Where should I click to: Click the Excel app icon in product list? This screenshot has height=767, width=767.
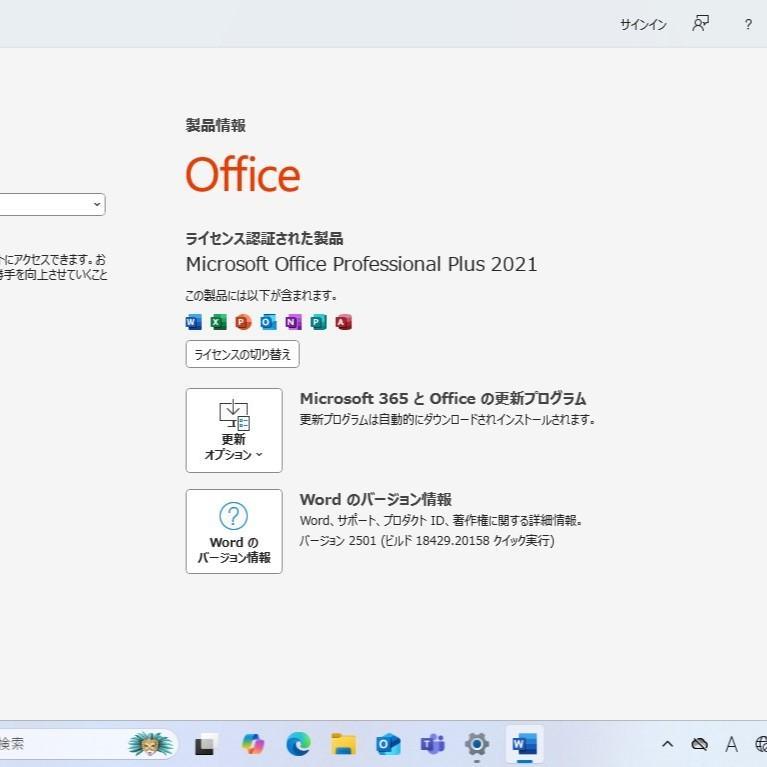click(x=219, y=322)
